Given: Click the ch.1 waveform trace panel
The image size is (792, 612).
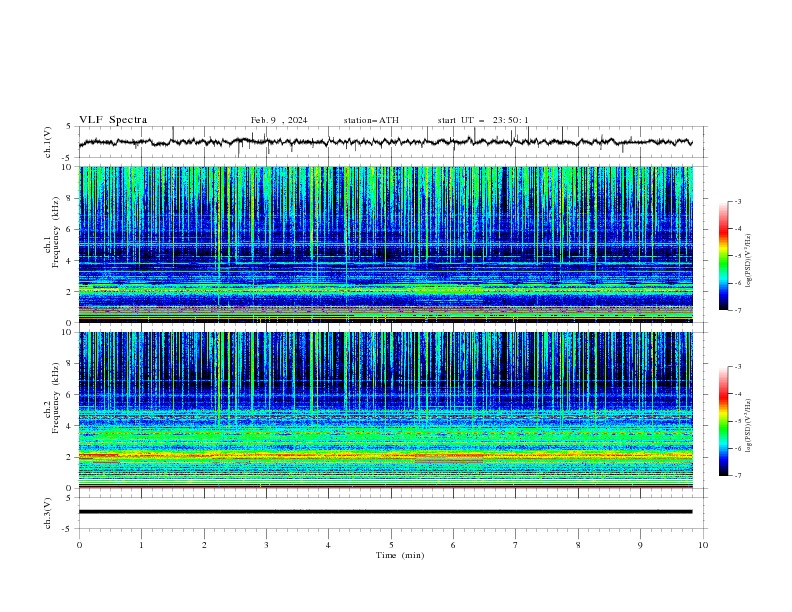Looking at the screenshot, I should click(393, 142).
